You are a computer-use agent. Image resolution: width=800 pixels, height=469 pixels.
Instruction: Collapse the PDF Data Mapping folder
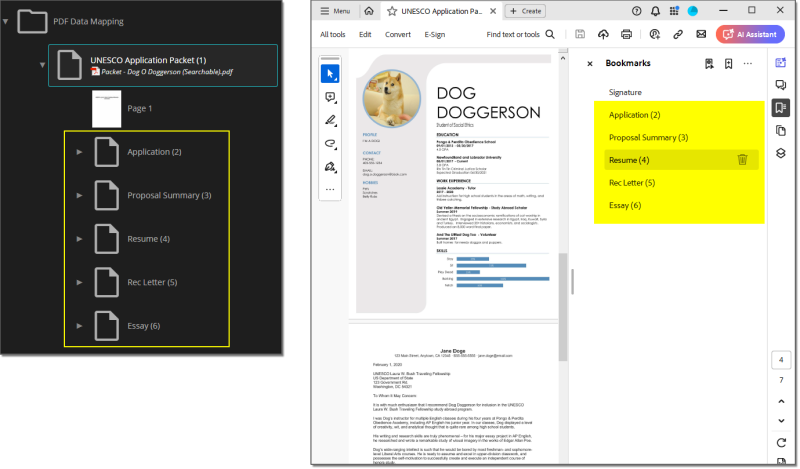coord(5,21)
